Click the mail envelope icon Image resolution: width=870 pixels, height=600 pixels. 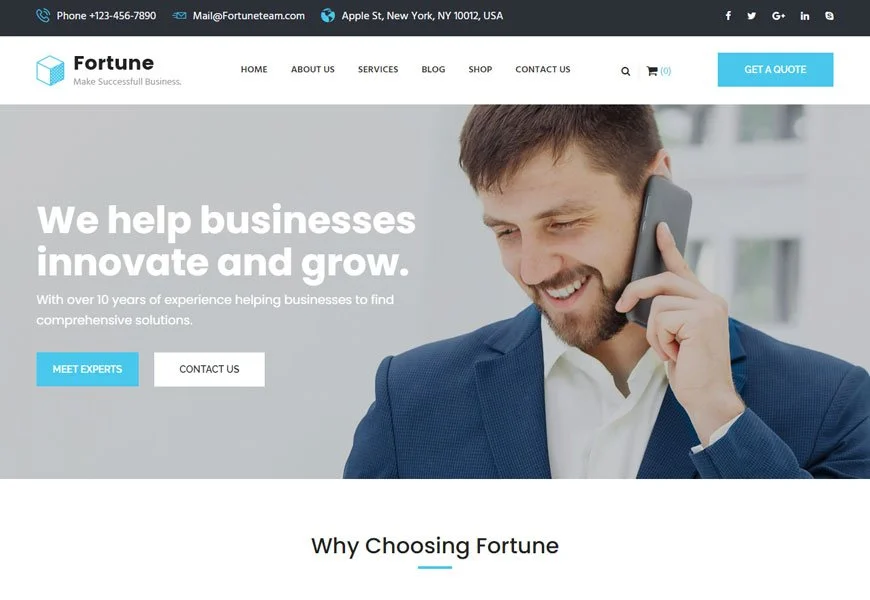pyautogui.click(x=179, y=16)
